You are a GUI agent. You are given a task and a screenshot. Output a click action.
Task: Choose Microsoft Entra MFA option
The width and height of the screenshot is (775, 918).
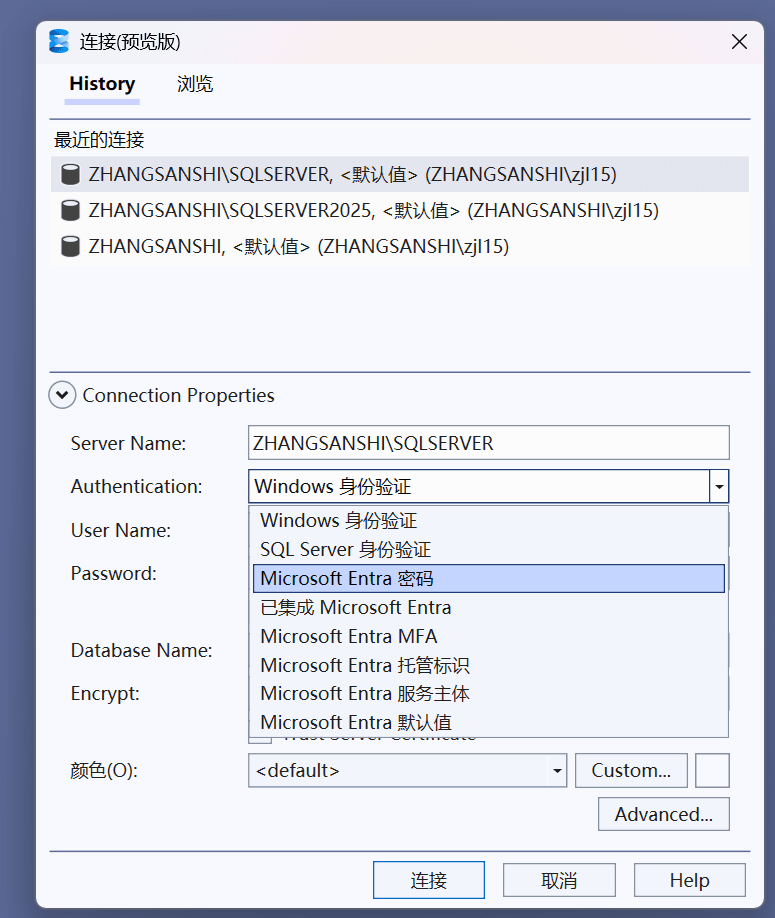[x=489, y=636]
